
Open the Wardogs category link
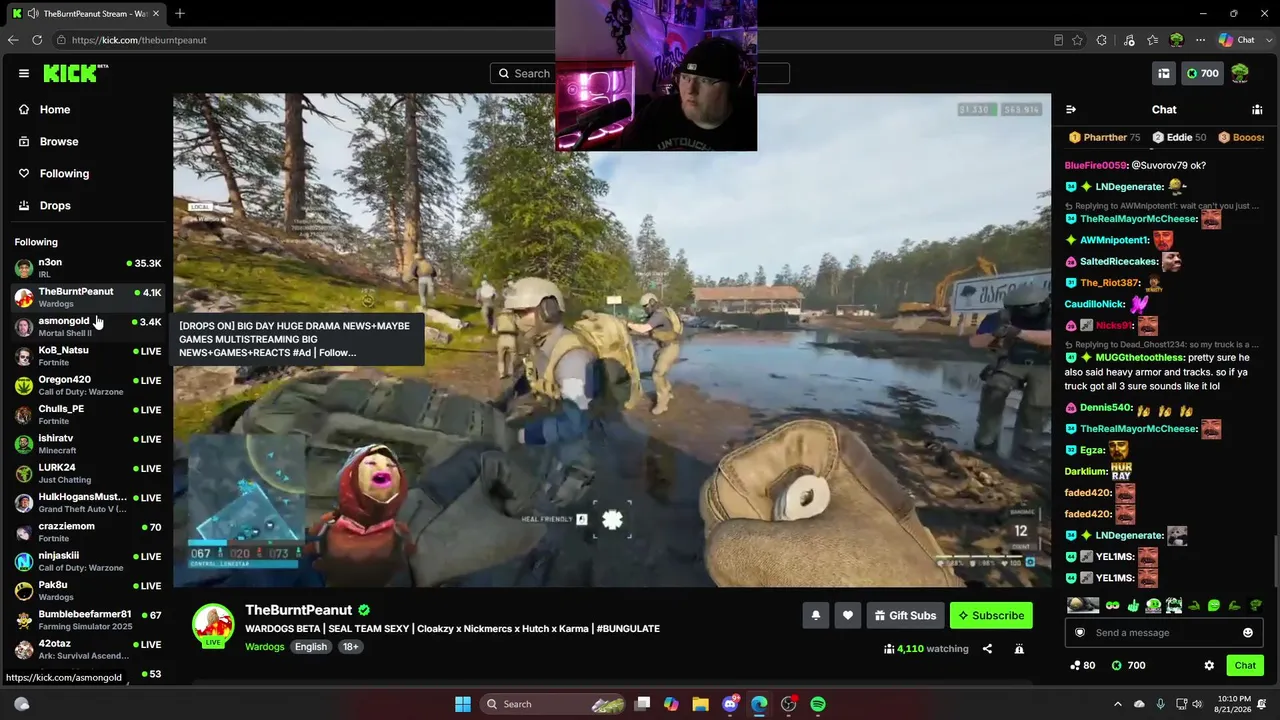pyautogui.click(x=265, y=647)
